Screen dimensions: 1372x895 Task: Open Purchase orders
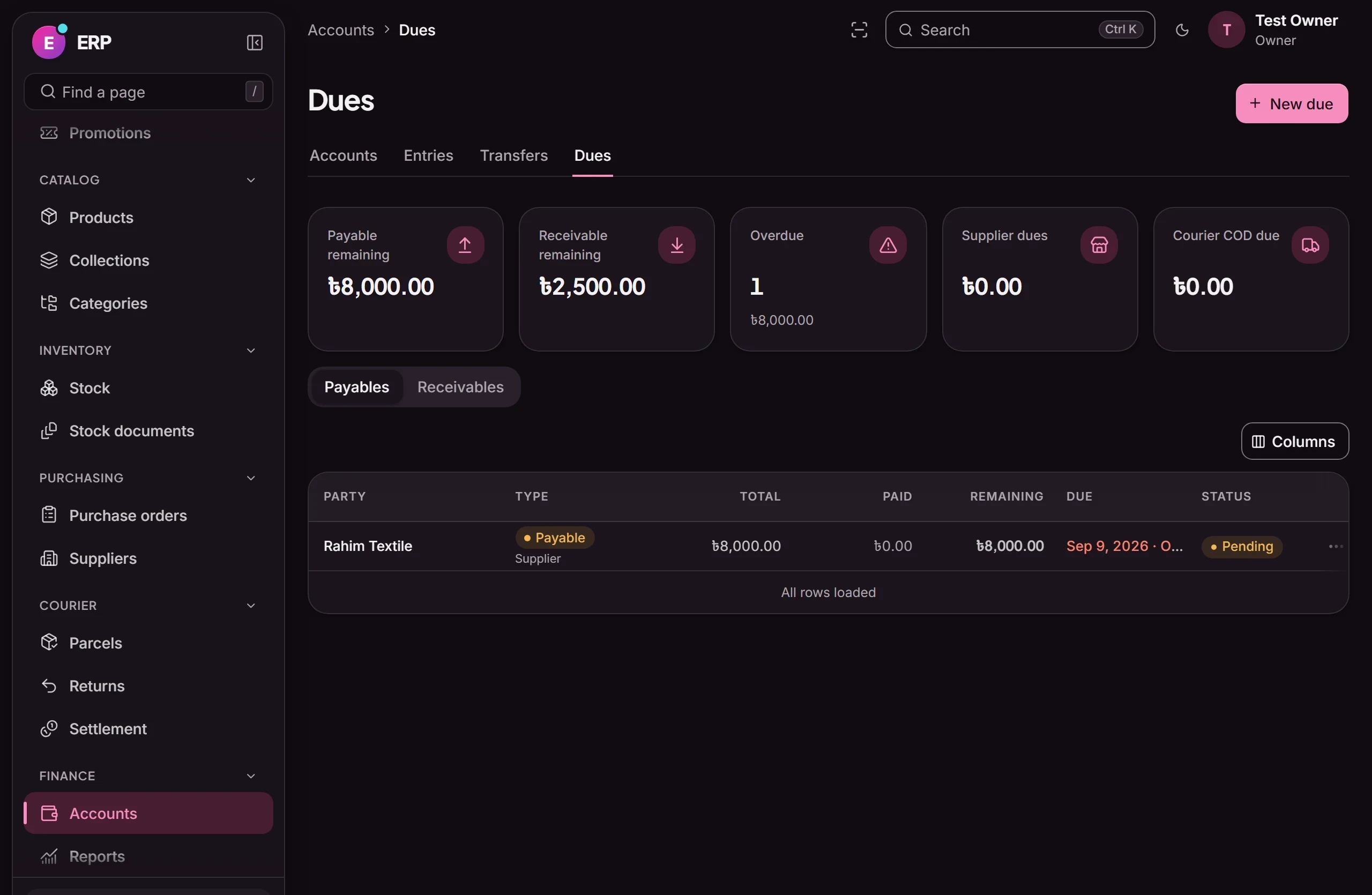tap(148, 515)
